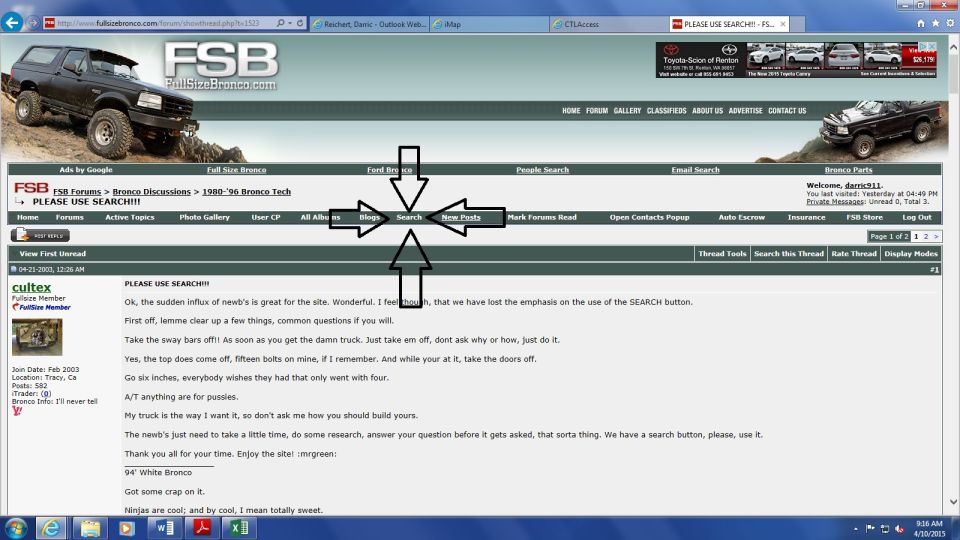Click the FSB FullSizeBronco.com logo
Screen dimensions: 960x540
click(220, 66)
